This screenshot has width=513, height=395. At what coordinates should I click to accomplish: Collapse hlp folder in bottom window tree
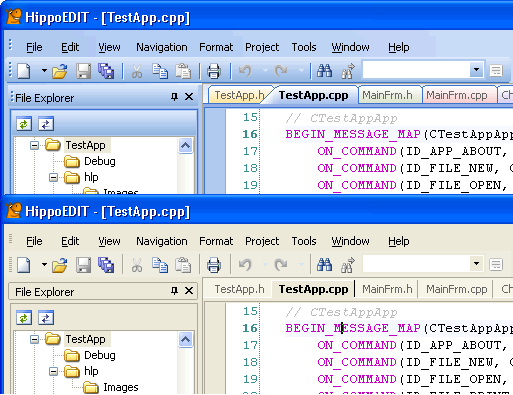point(53,371)
